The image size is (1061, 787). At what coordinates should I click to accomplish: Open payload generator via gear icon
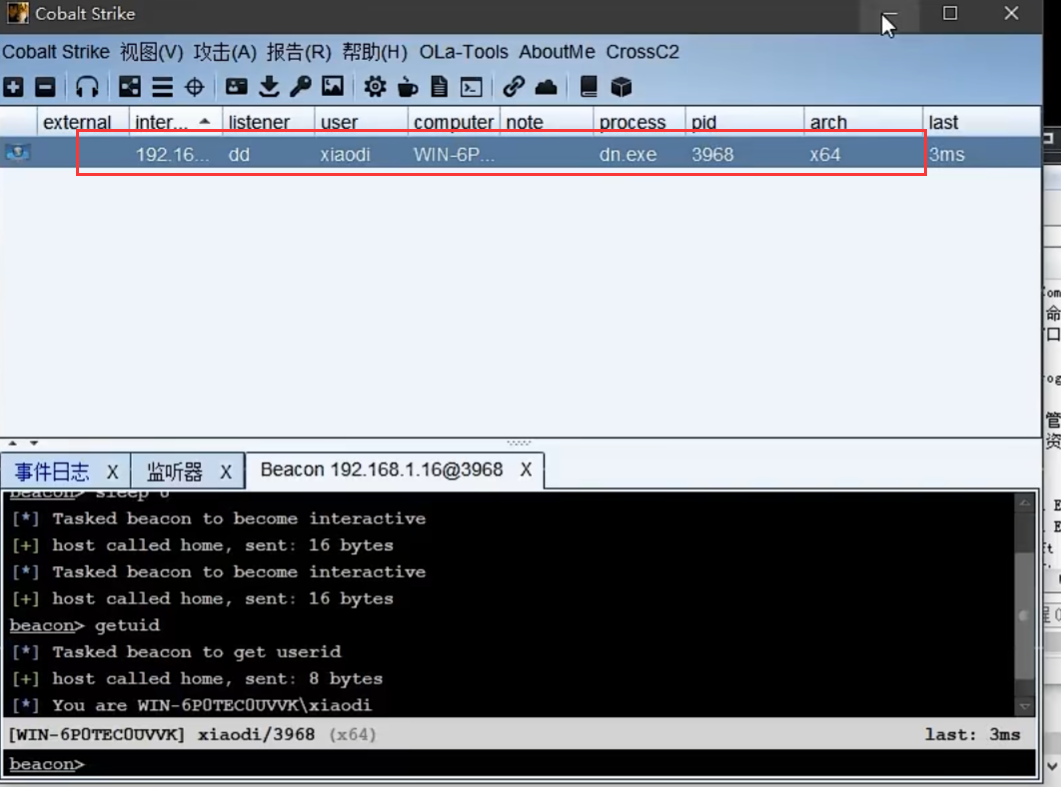click(x=374, y=86)
